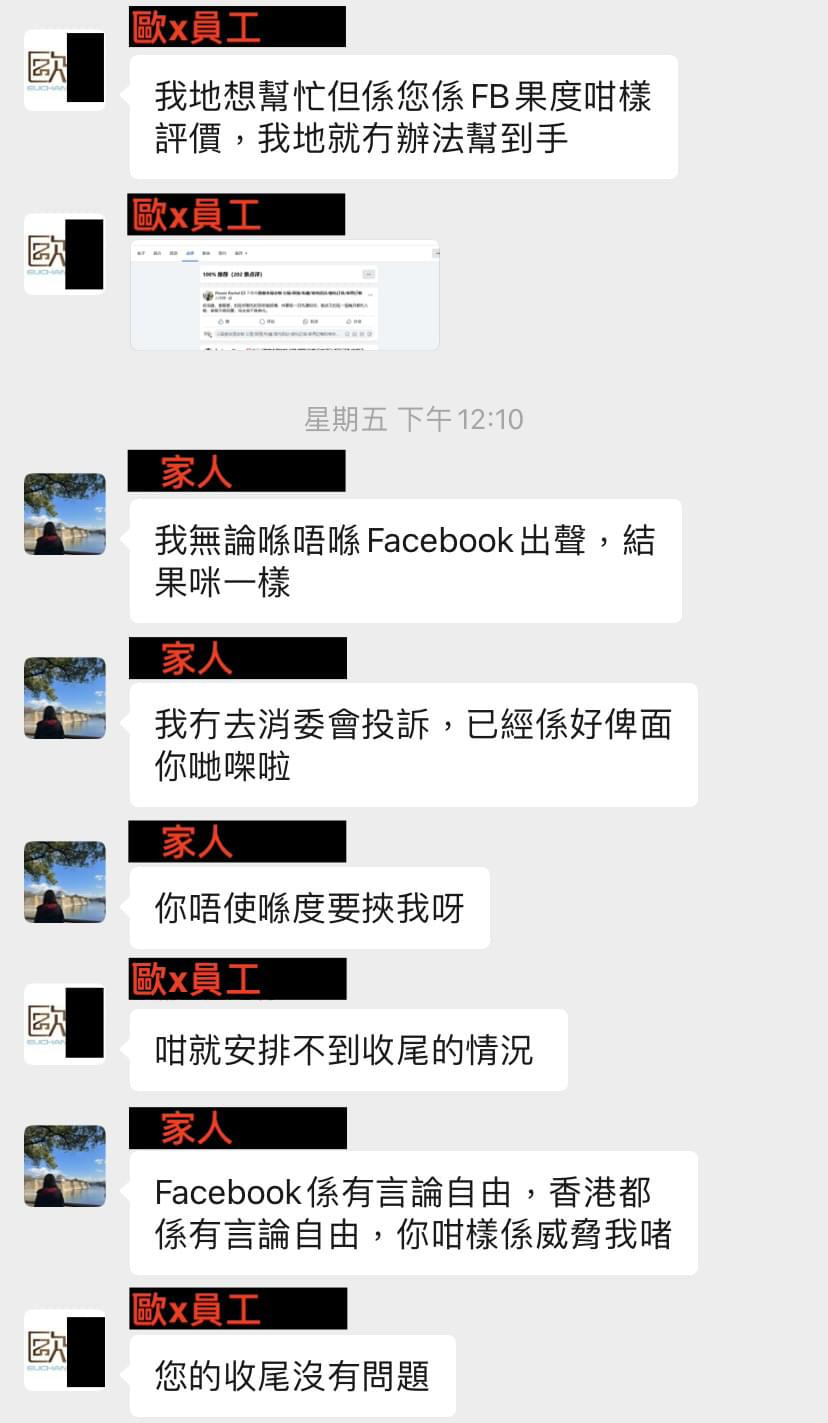Tap avatar beside "Facebook係有言論自由" message

(x=65, y=1166)
